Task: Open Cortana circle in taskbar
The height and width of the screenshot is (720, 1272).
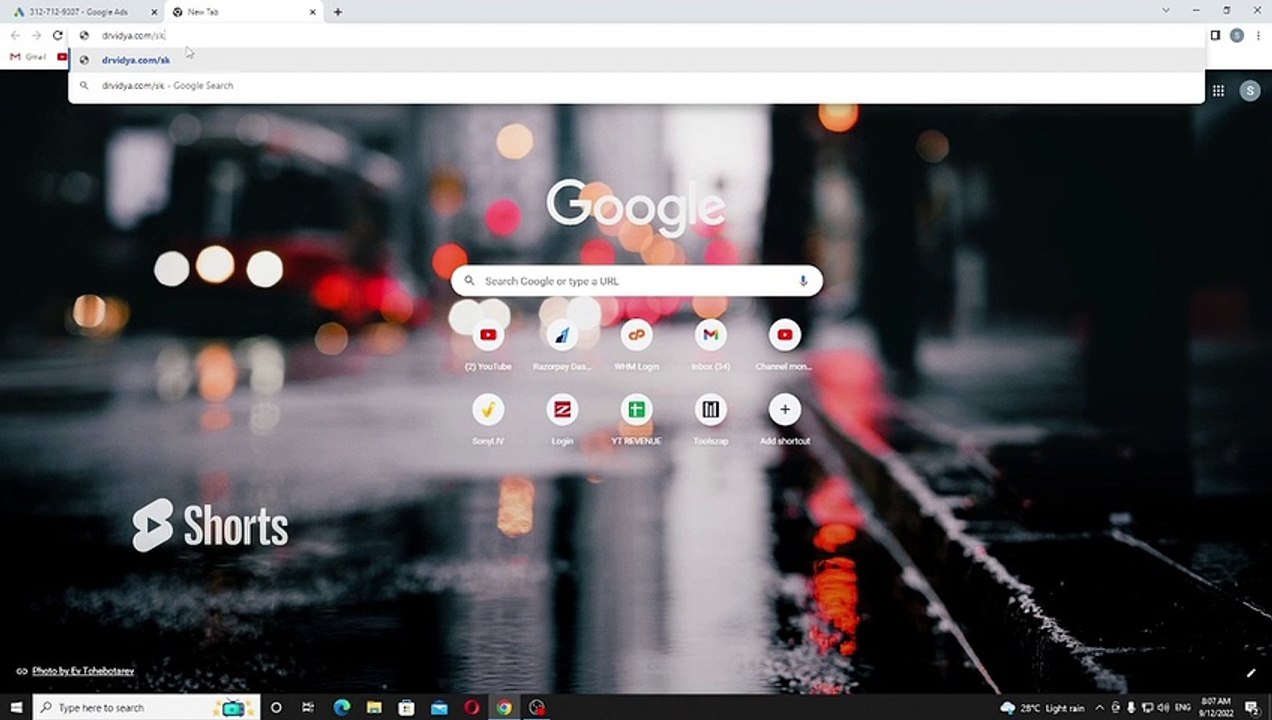Action: [276, 707]
